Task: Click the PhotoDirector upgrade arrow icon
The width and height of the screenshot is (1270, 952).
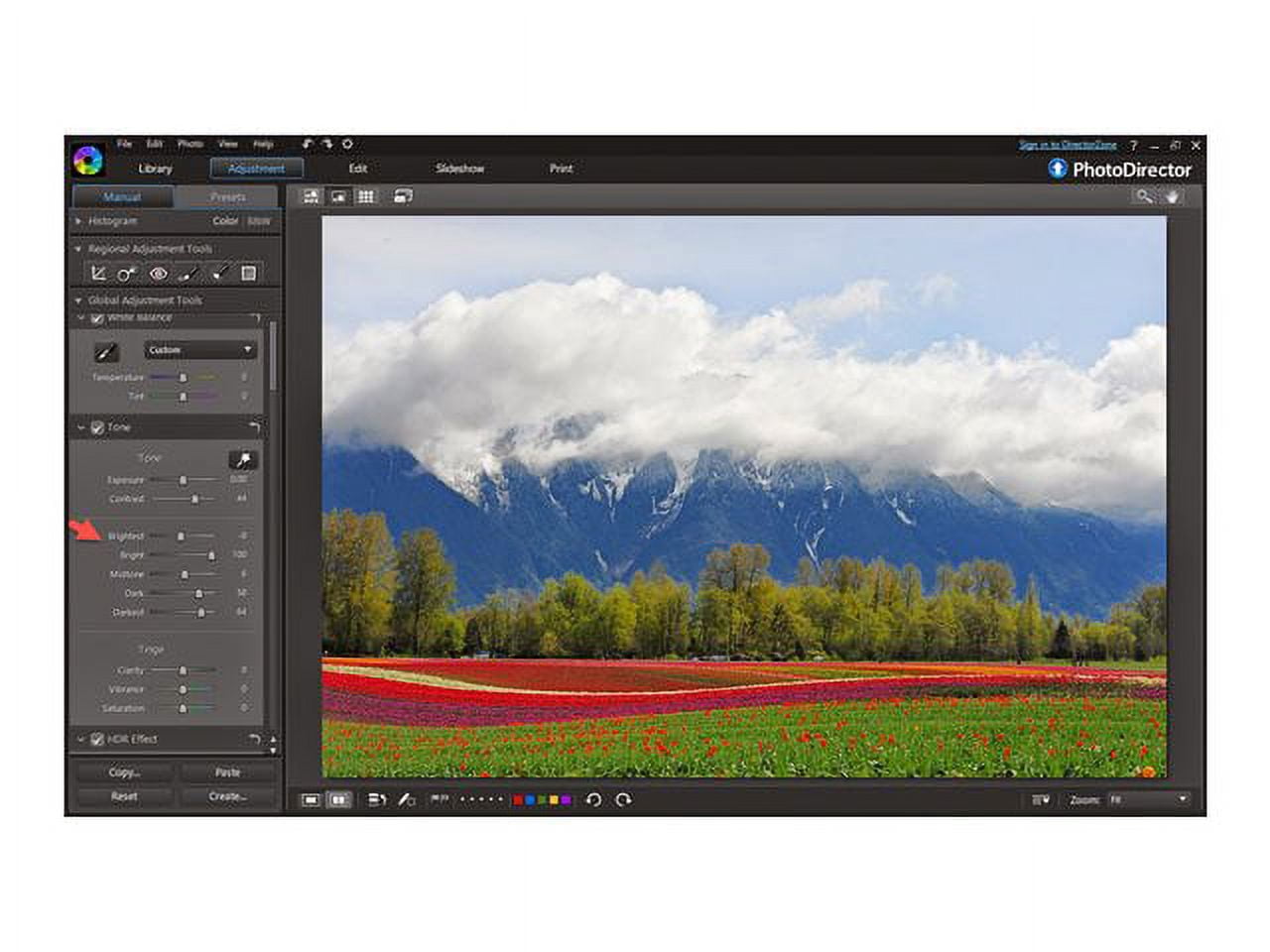Action: 1057,169
